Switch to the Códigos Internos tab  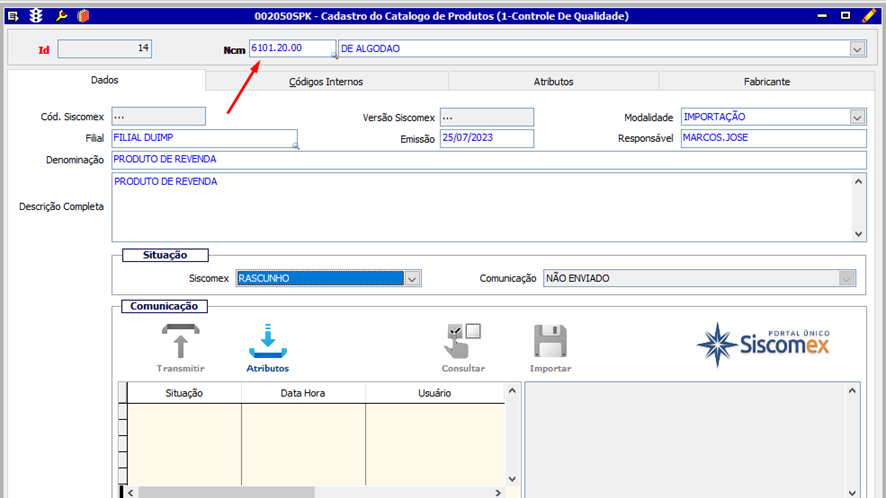point(326,82)
